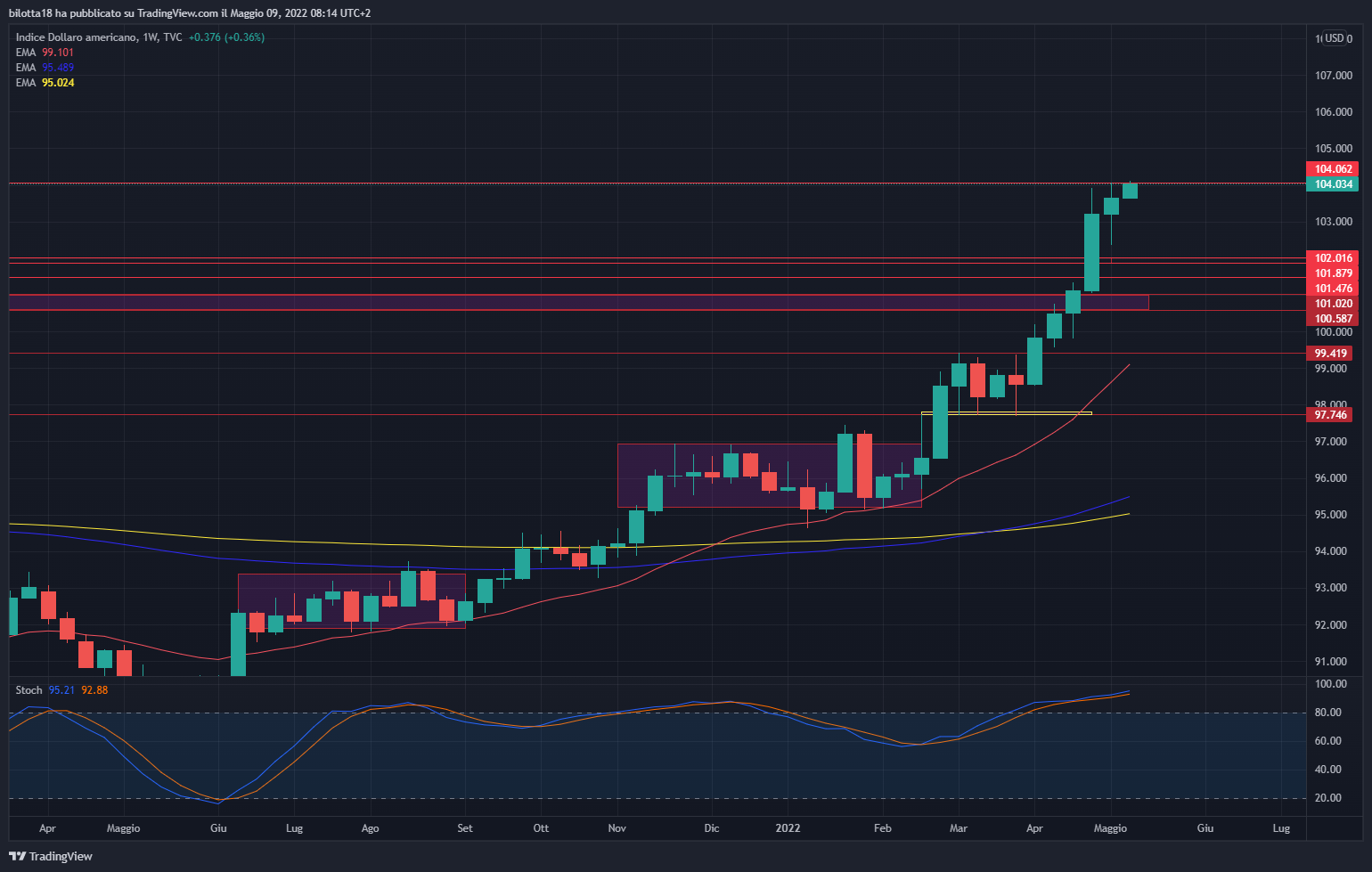Click the Stoch indicator legend label
Screen dimensions: 1372x872
[x=29, y=690]
